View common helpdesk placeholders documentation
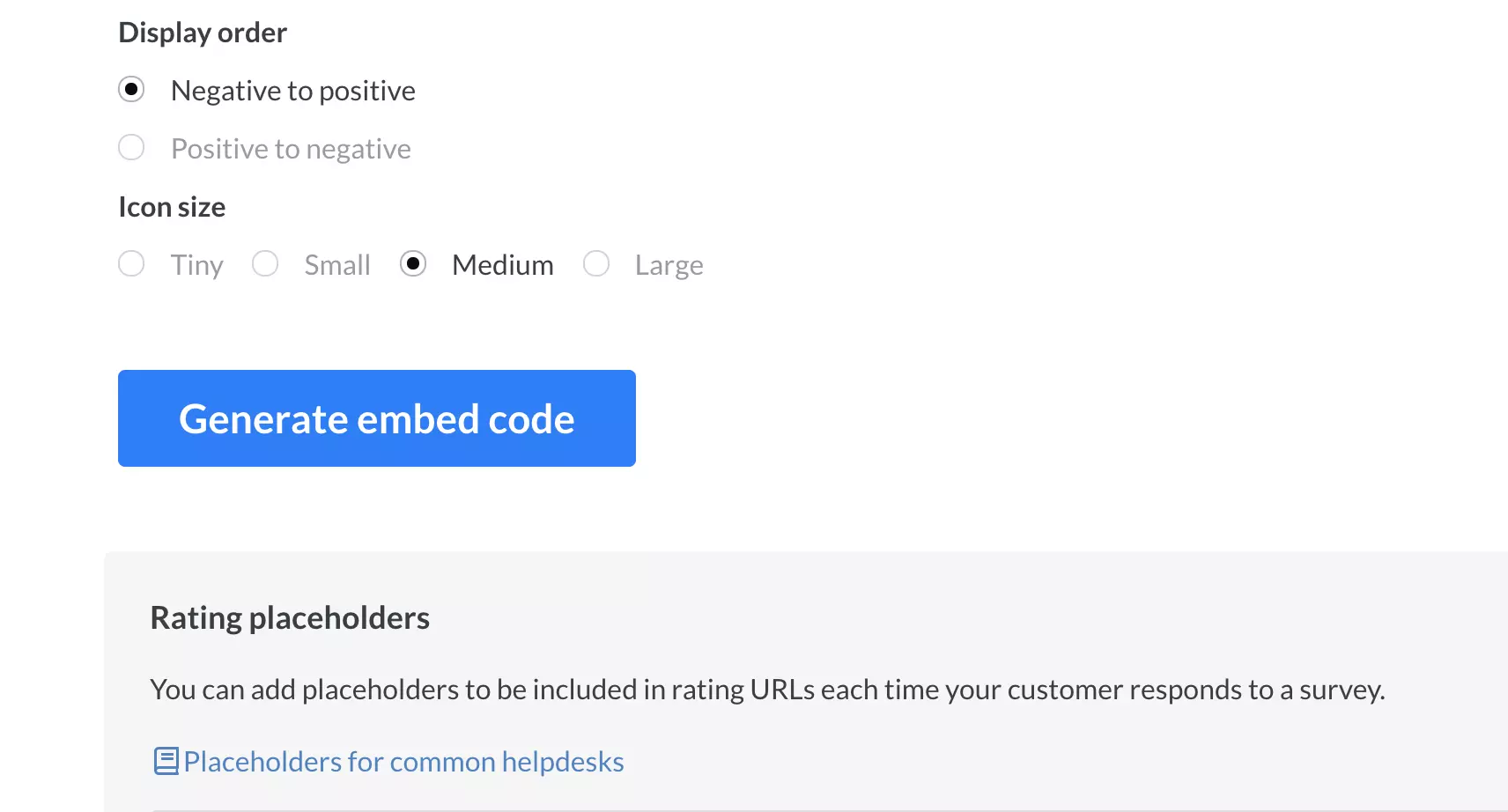Image resolution: width=1508 pixels, height=812 pixels. click(x=402, y=761)
